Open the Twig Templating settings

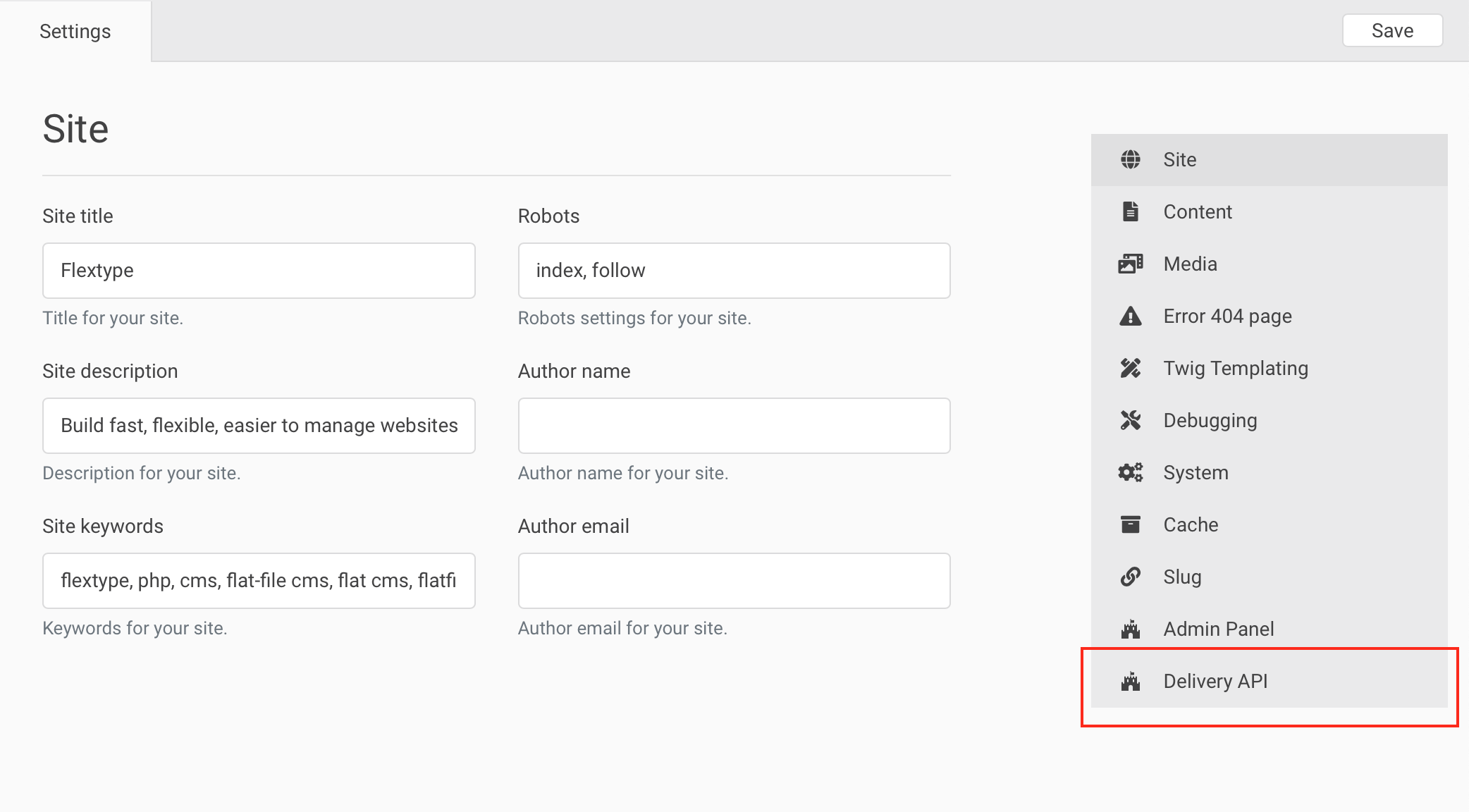coord(1270,369)
